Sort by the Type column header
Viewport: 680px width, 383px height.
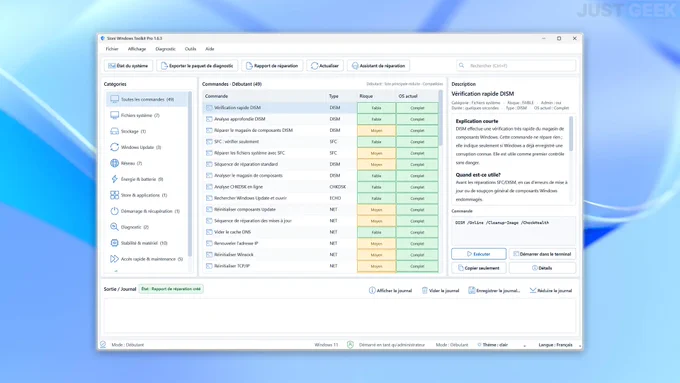[x=341, y=96]
